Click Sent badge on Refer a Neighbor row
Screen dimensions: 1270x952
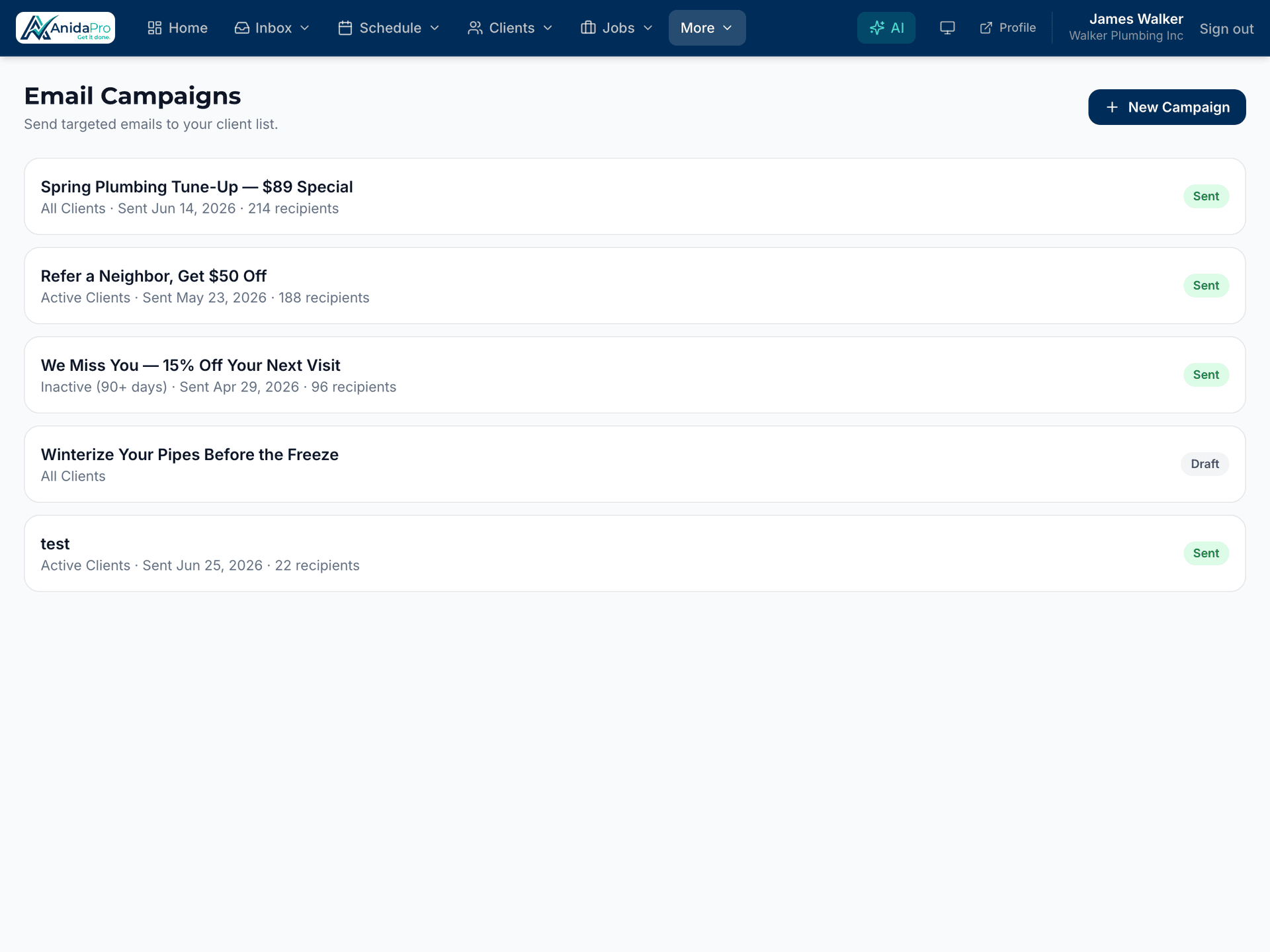pos(1206,286)
